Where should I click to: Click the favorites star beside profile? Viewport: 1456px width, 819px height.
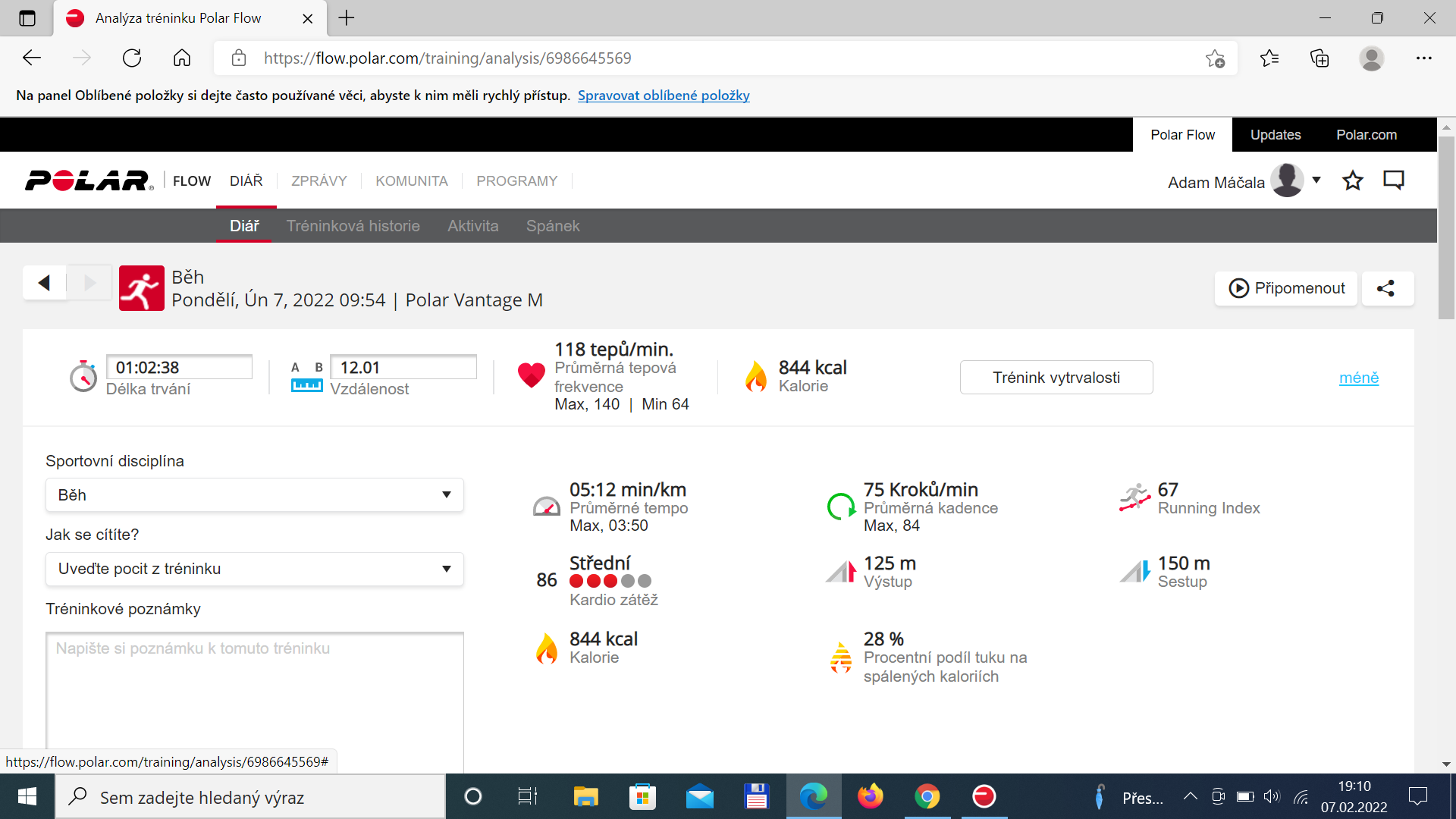pos(1353,180)
